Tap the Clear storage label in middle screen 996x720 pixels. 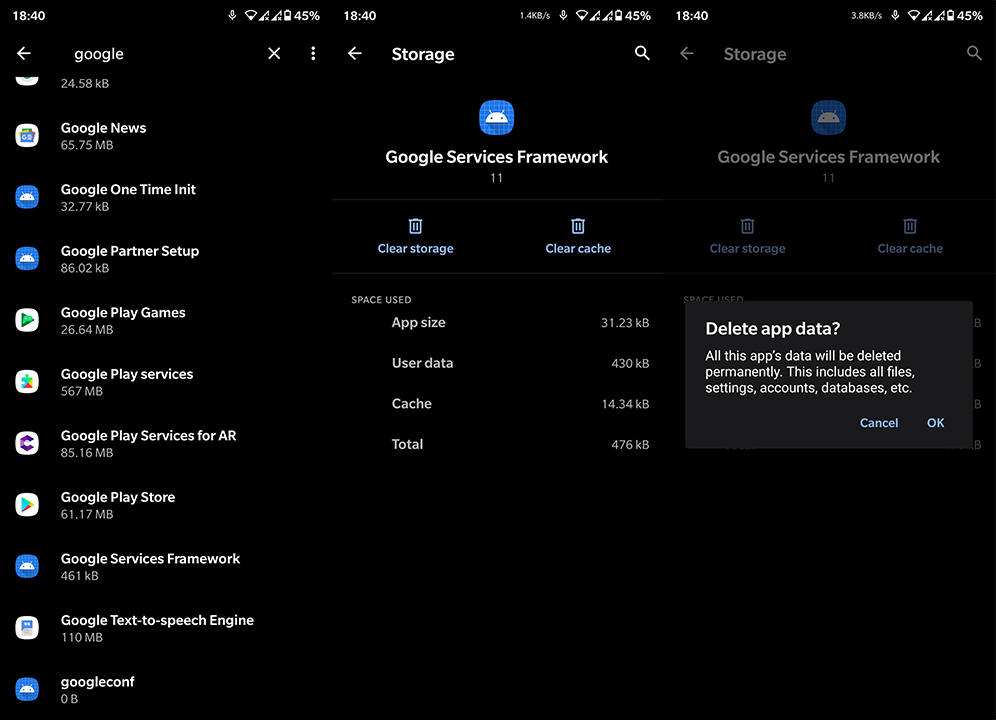(x=415, y=248)
